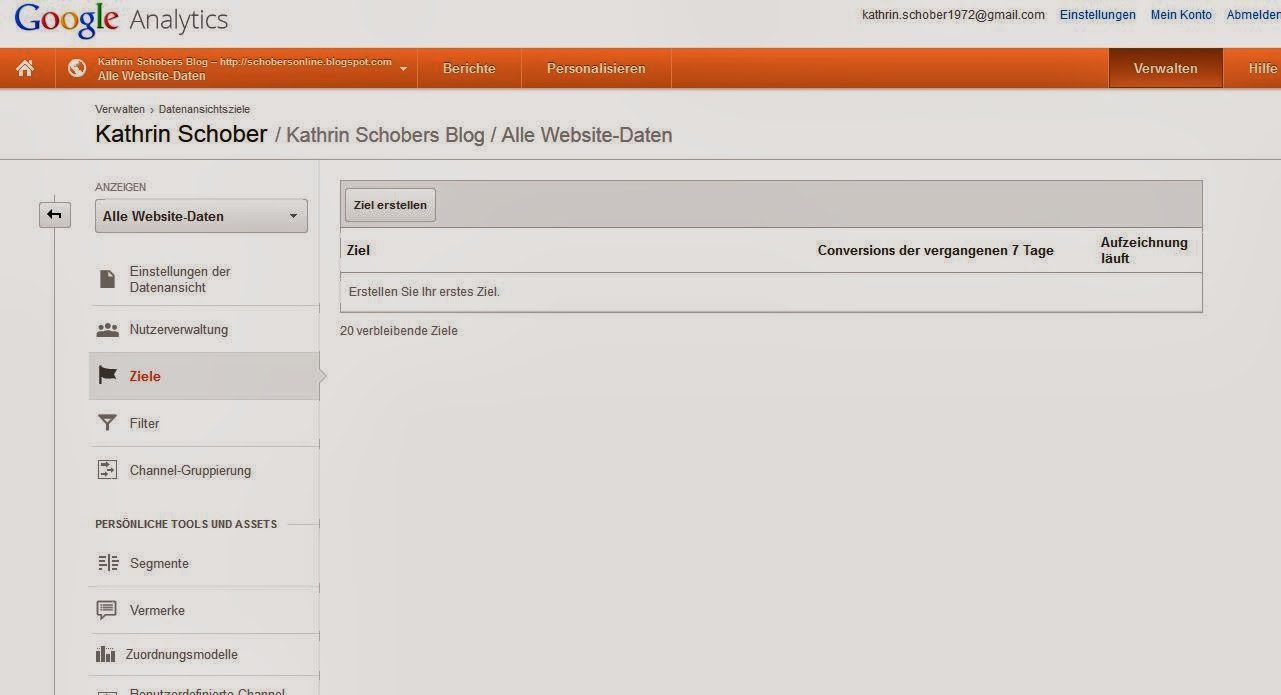The image size is (1281, 695).
Task: Click the Channel-Gruppierung icon
Action: pyautogui.click(x=107, y=470)
